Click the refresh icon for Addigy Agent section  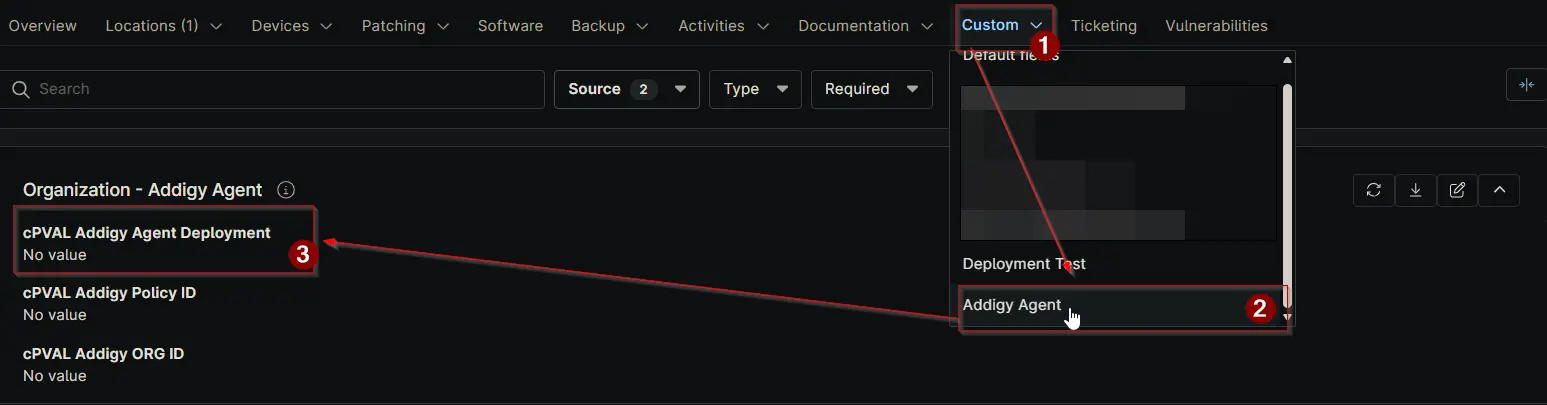click(x=1373, y=190)
